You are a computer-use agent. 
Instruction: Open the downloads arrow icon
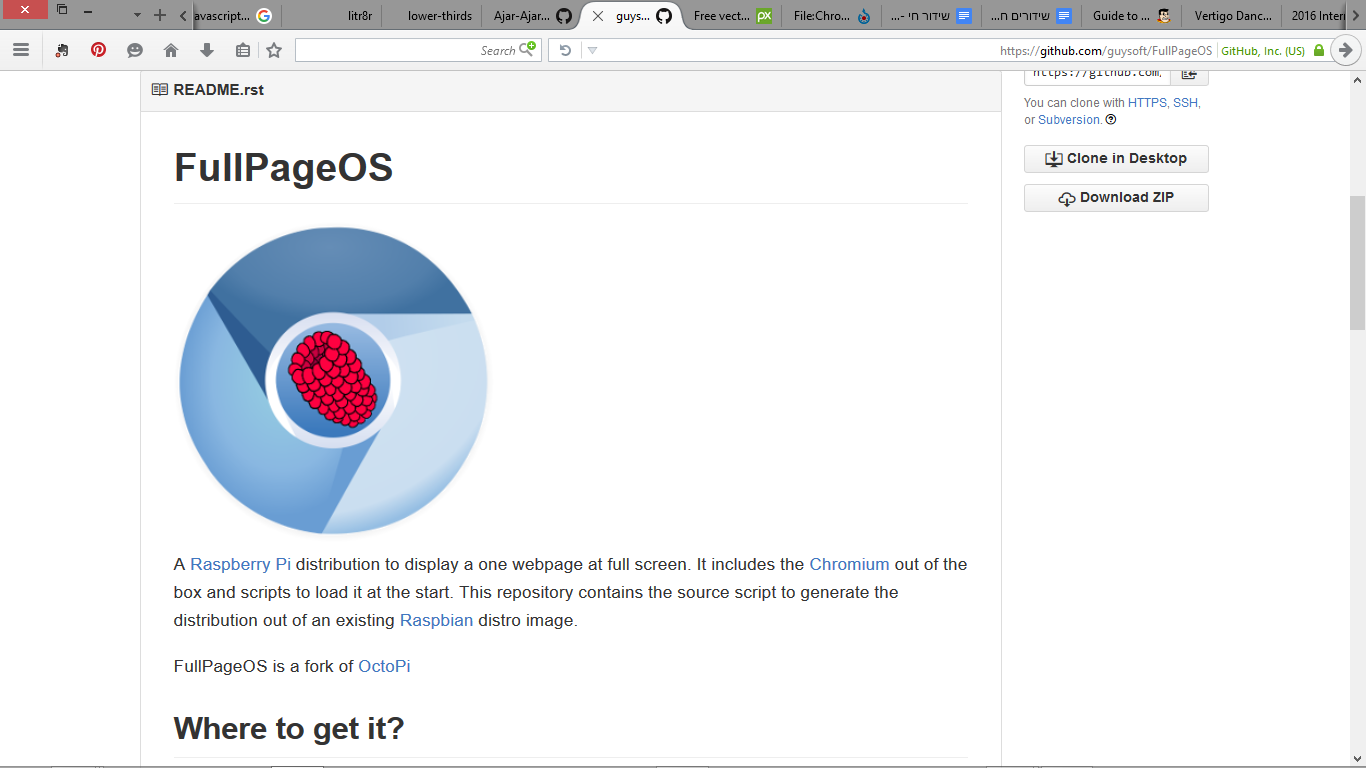tap(207, 50)
